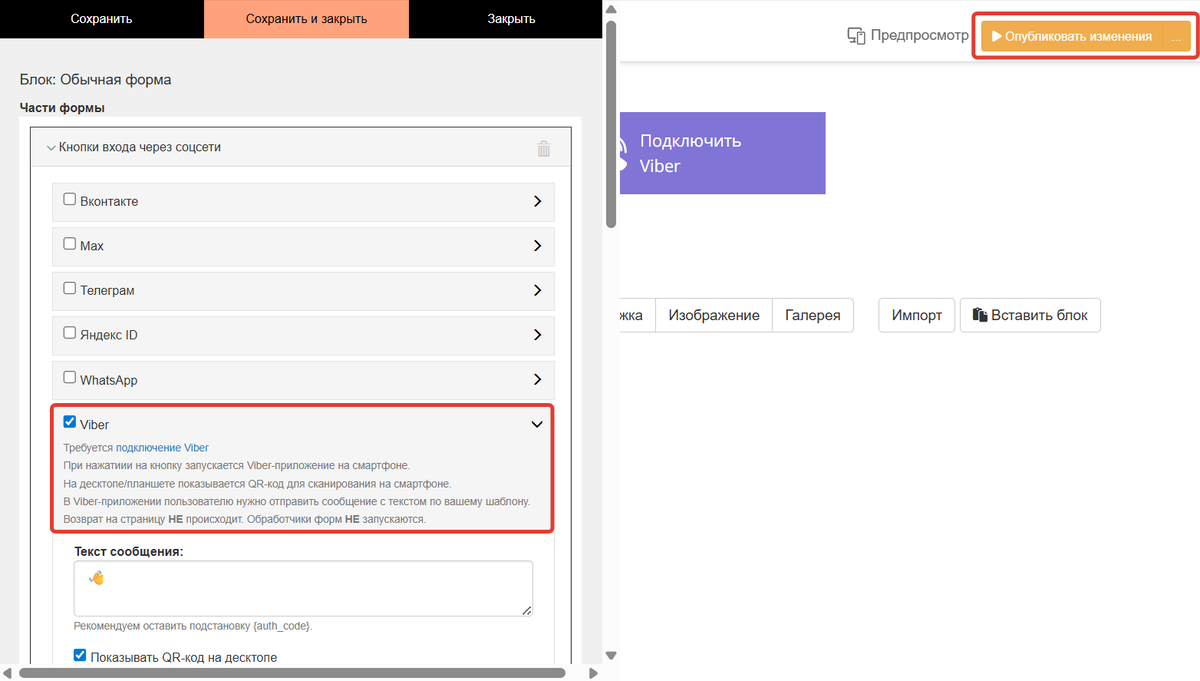Image resolution: width=1200 pixels, height=681 pixels.
Task: Select the Изображение block option
Action: pyautogui.click(x=714, y=315)
